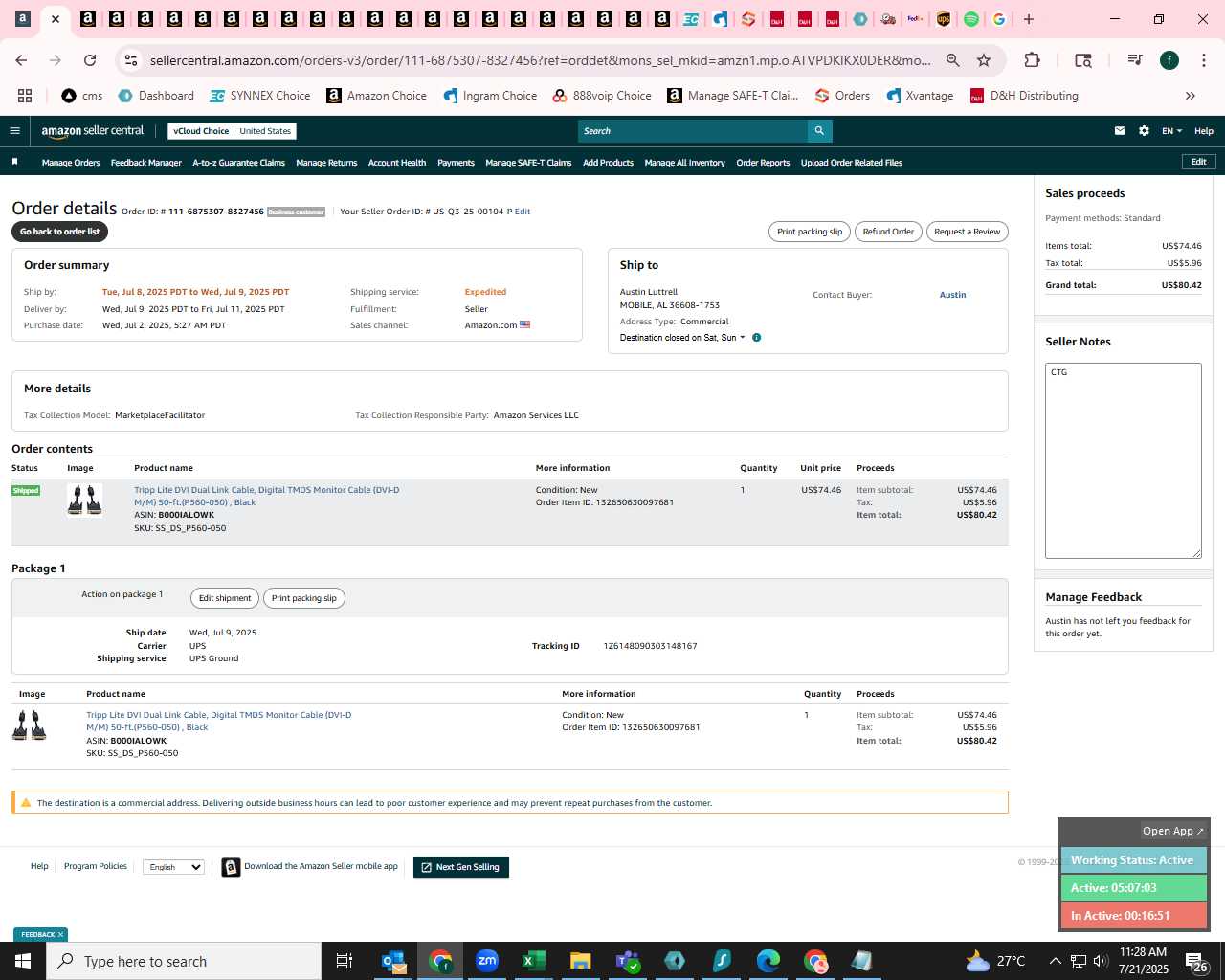The image size is (1225, 980).
Task: Click the Program Policies footer link
Action: [x=96, y=866]
